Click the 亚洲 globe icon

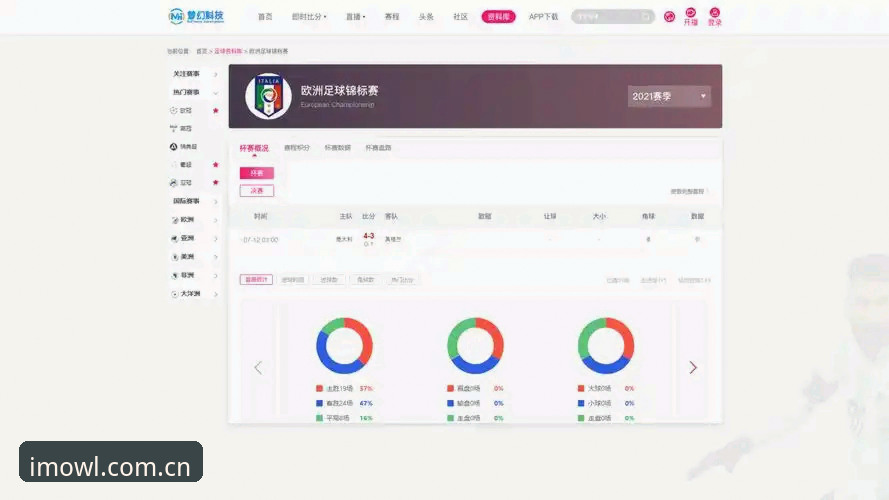pos(175,239)
